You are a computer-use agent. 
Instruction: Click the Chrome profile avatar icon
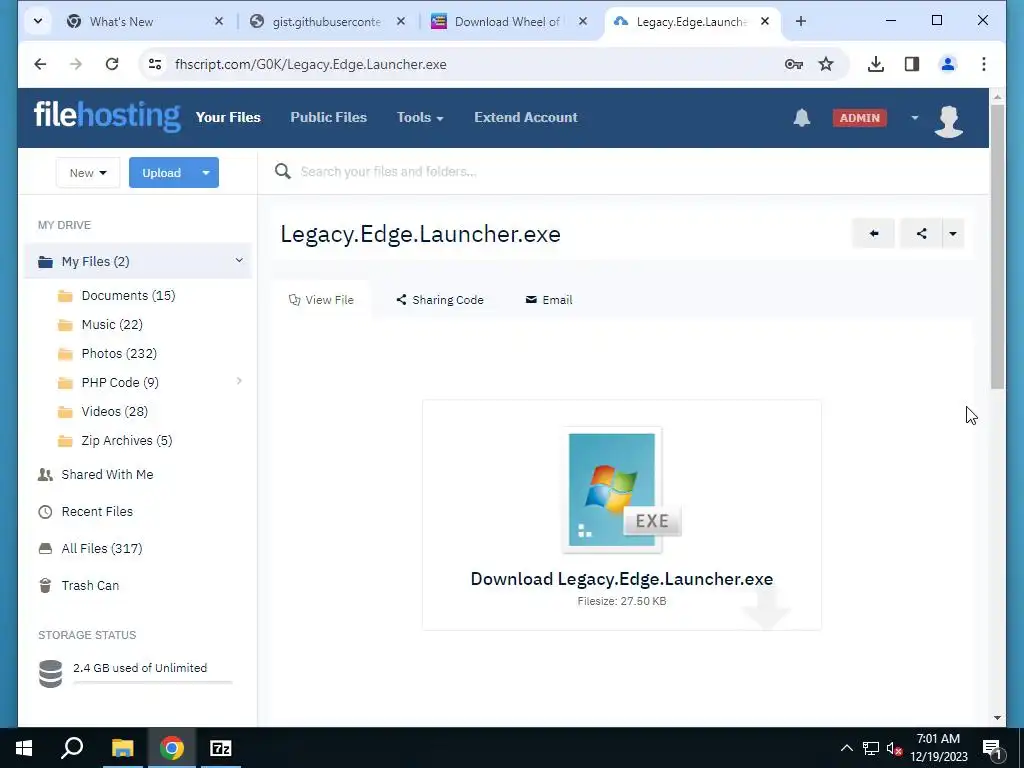(x=948, y=64)
